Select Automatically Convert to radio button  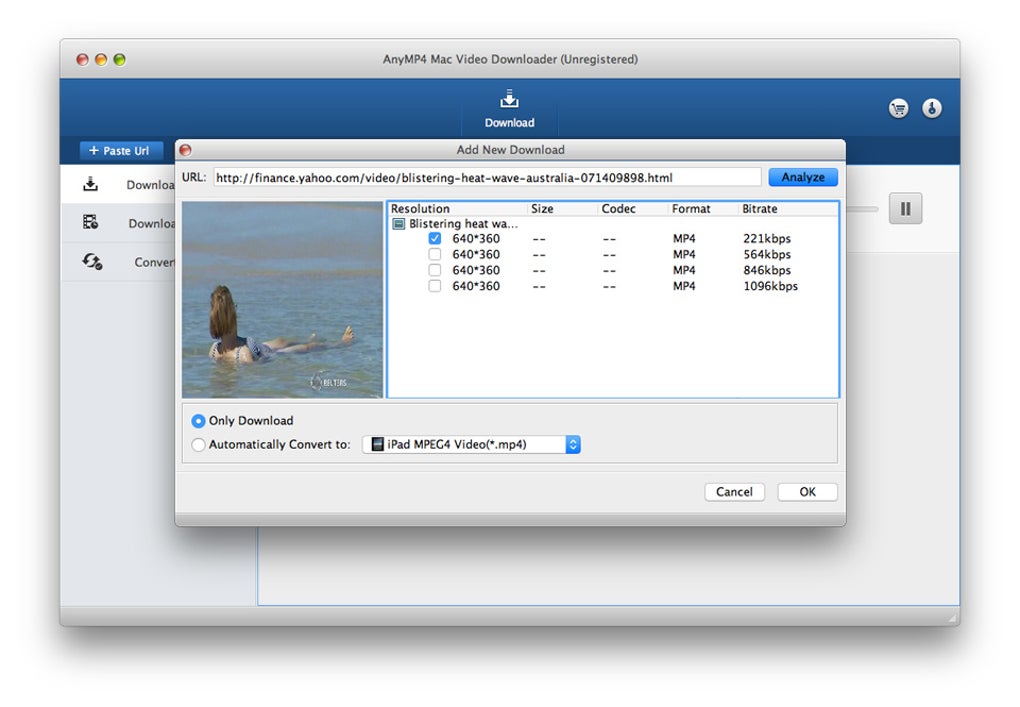pyautogui.click(x=198, y=445)
